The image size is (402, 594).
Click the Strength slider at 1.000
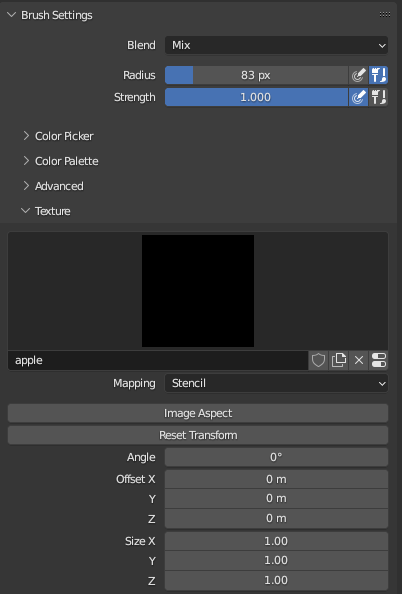tap(257, 97)
